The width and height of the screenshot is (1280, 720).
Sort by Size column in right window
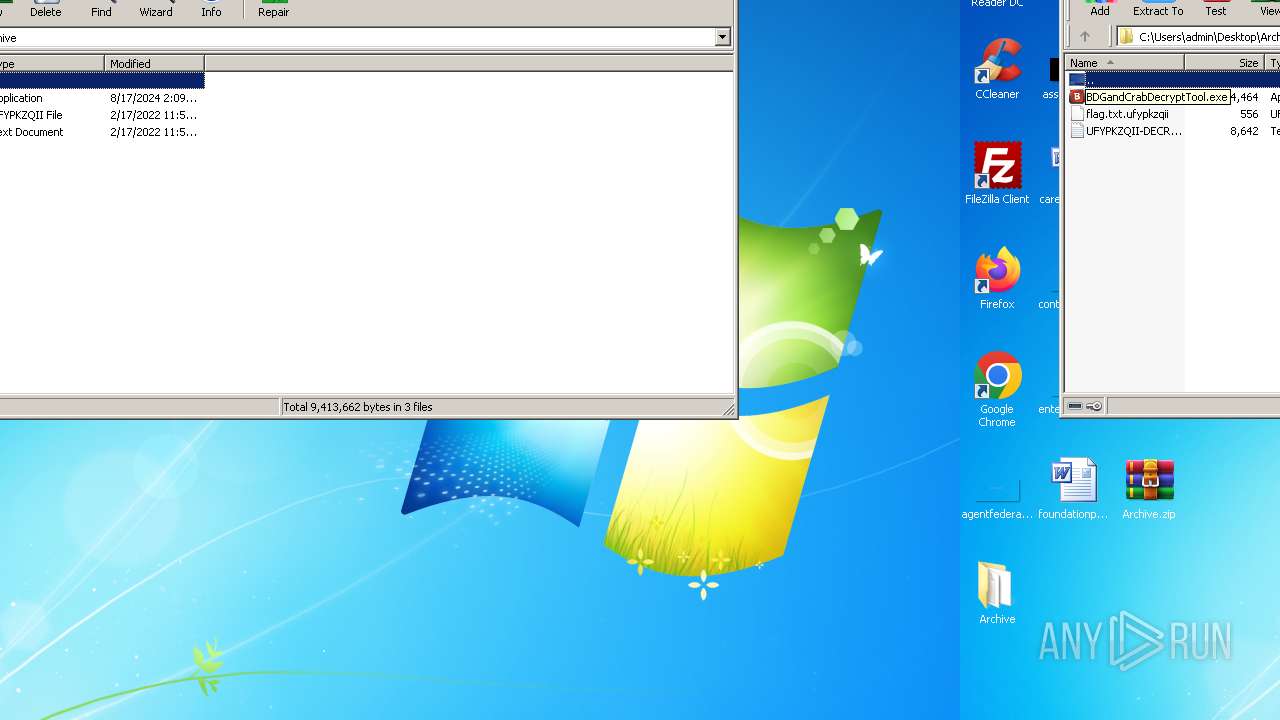click(1224, 62)
